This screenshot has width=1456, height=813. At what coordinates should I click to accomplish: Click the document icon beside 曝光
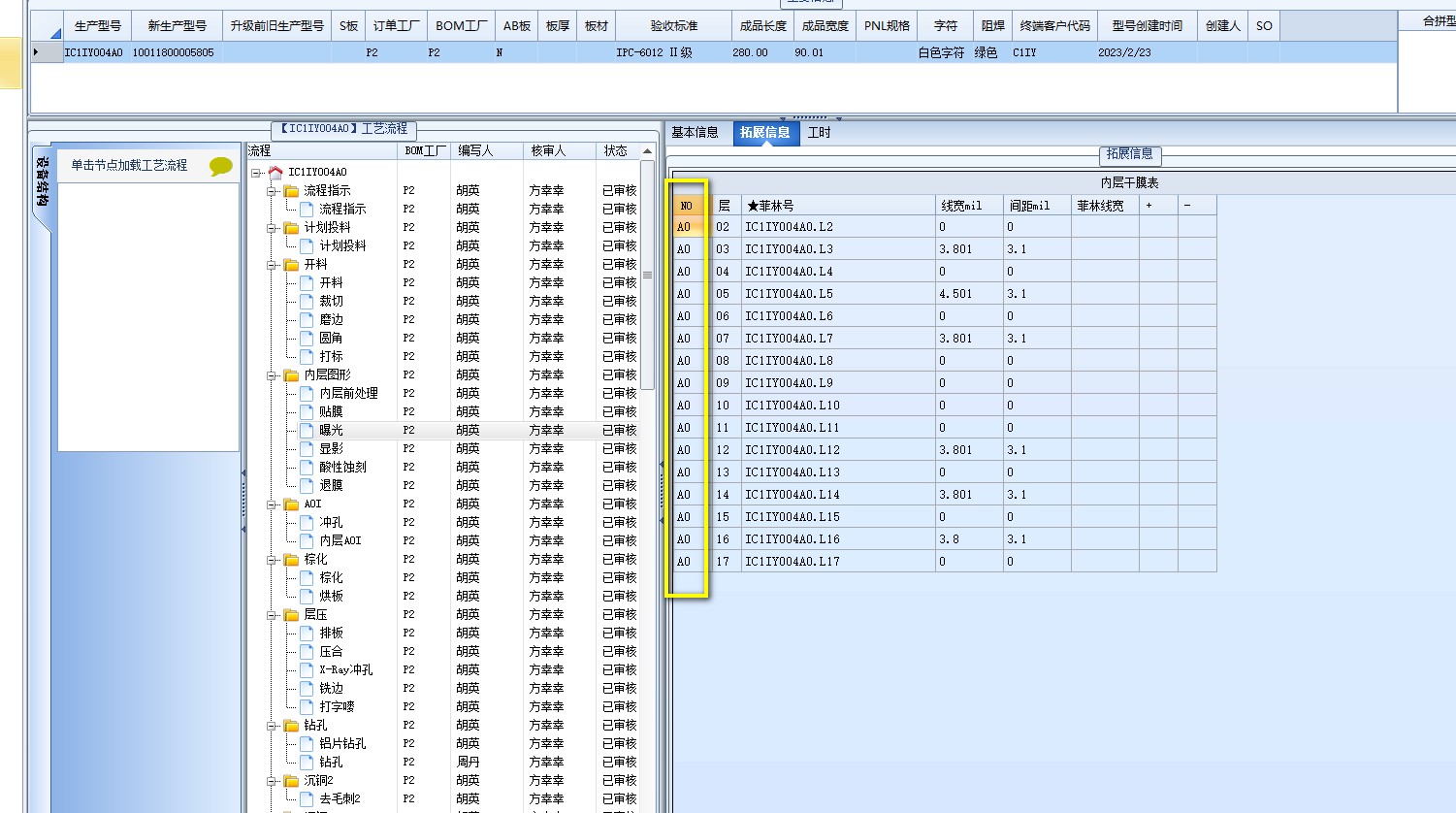pyautogui.click(x=307, y=431)
